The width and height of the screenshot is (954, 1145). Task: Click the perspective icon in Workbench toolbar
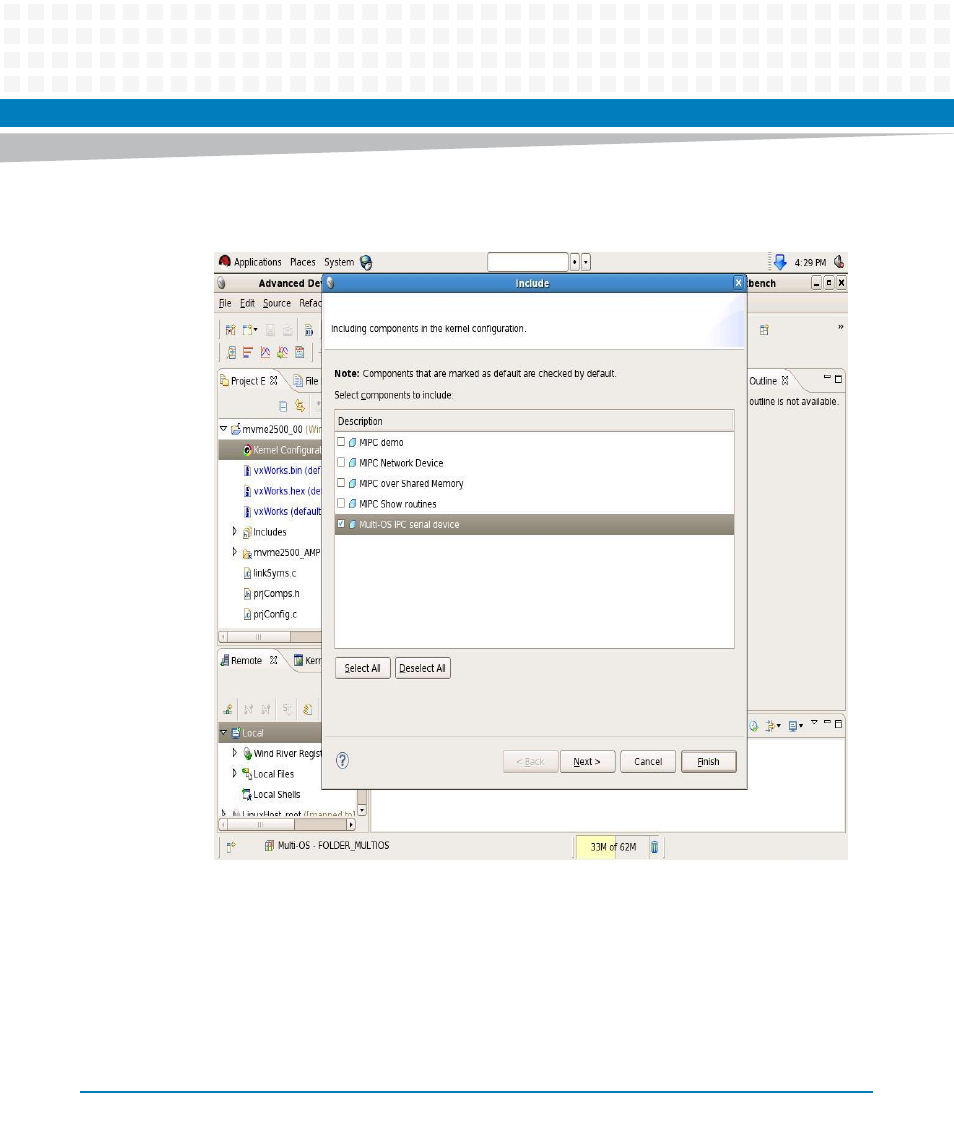point(764,330)
